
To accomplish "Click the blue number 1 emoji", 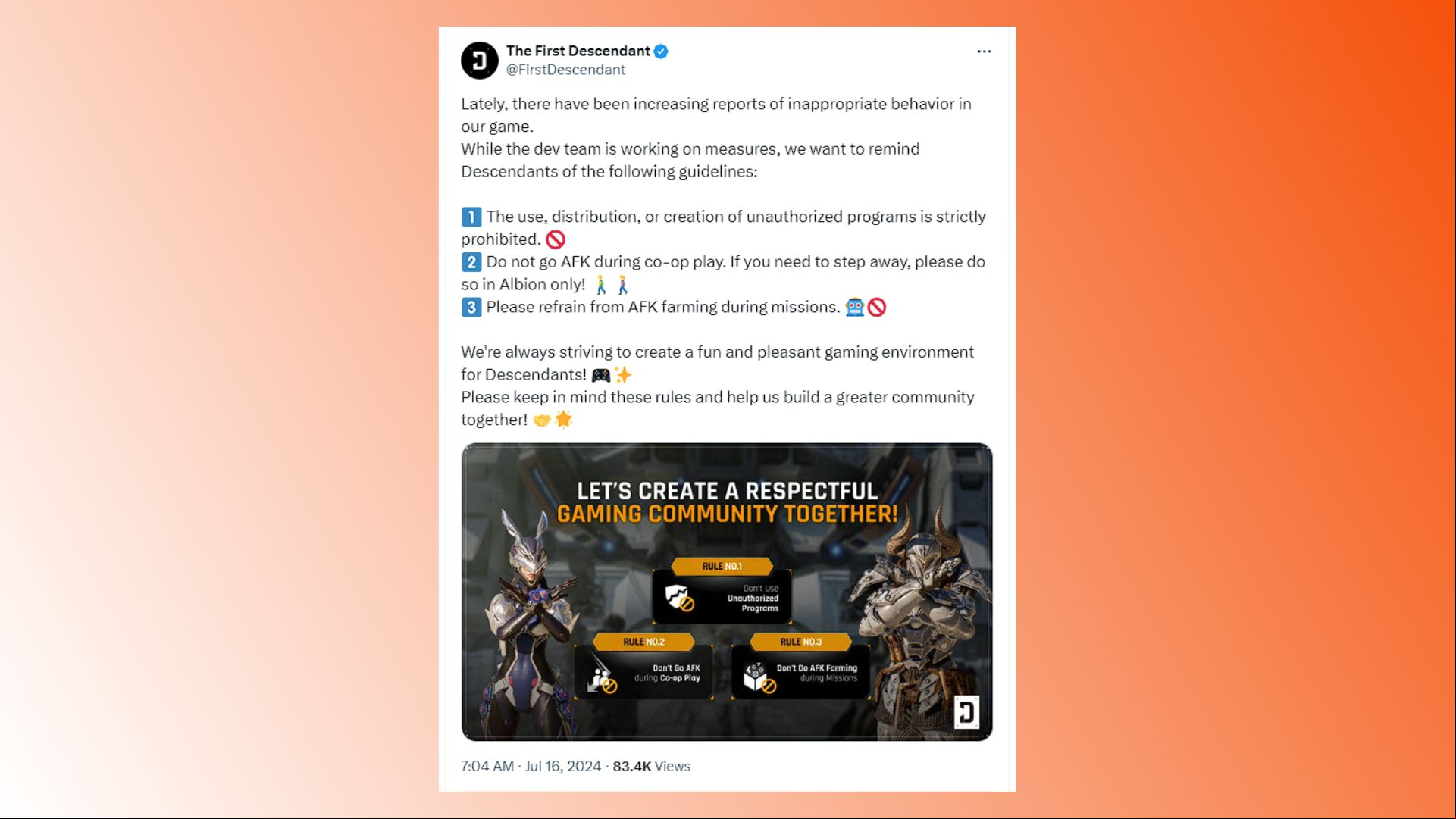I will (471, 217).
